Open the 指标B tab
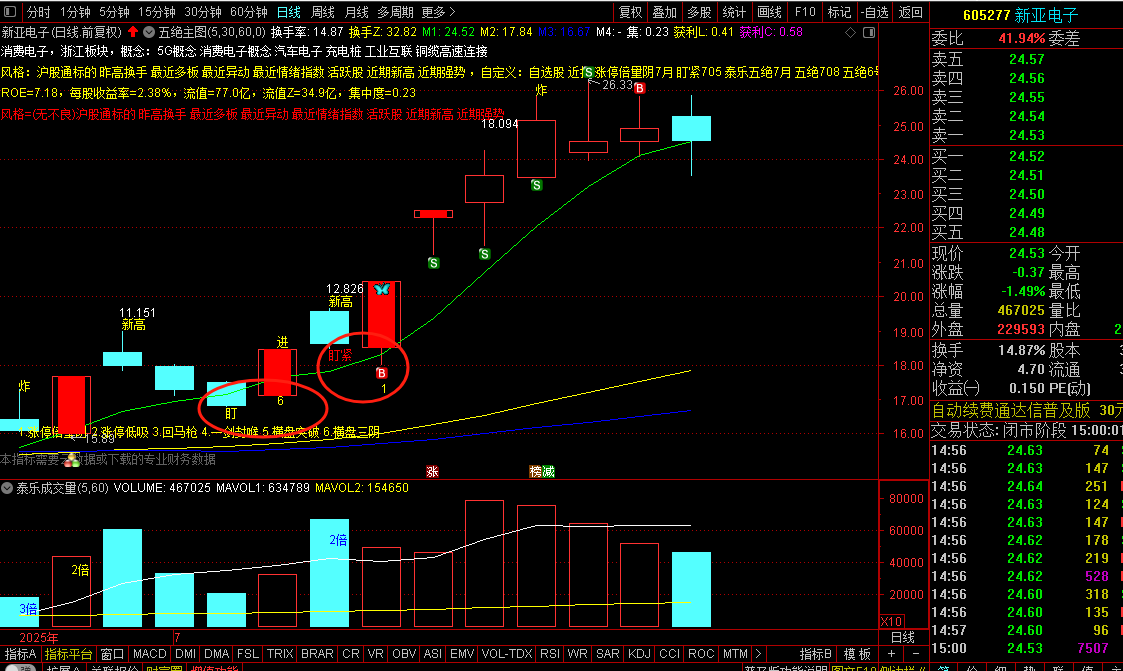Viewport: 1123px width, 671px height. 816,654
